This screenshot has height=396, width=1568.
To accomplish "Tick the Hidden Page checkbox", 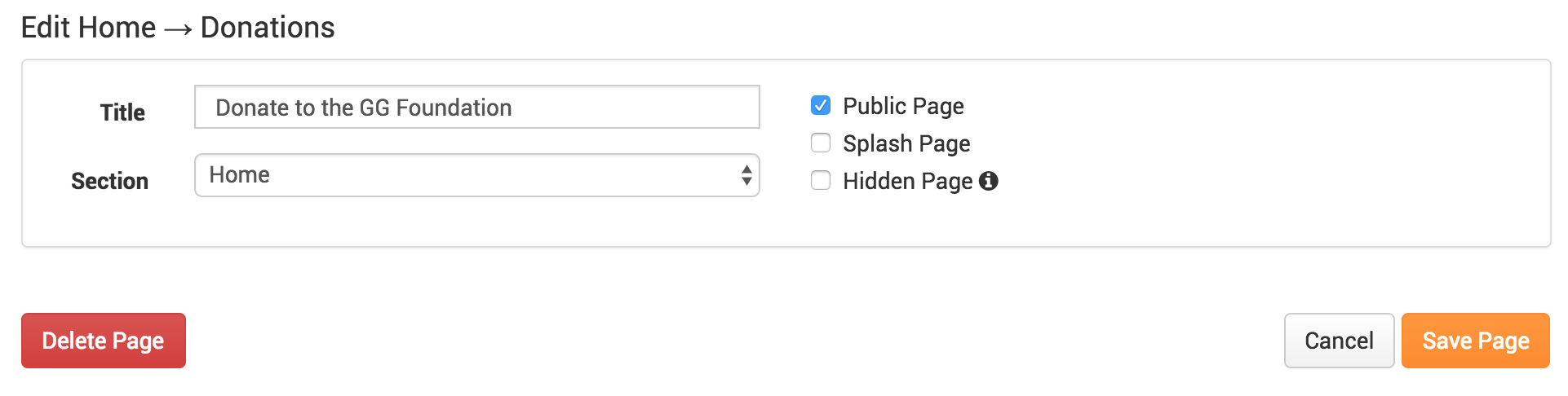I will point(821,180).
